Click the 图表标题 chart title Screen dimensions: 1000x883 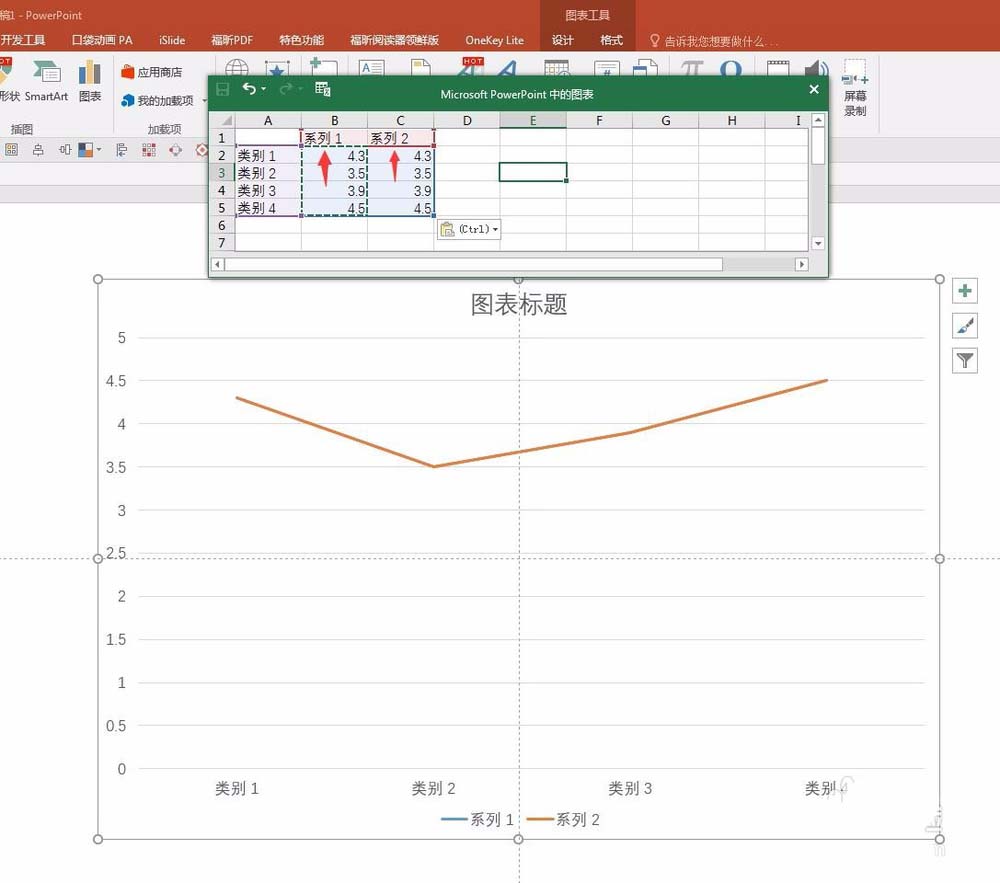[x=518, y=304]
